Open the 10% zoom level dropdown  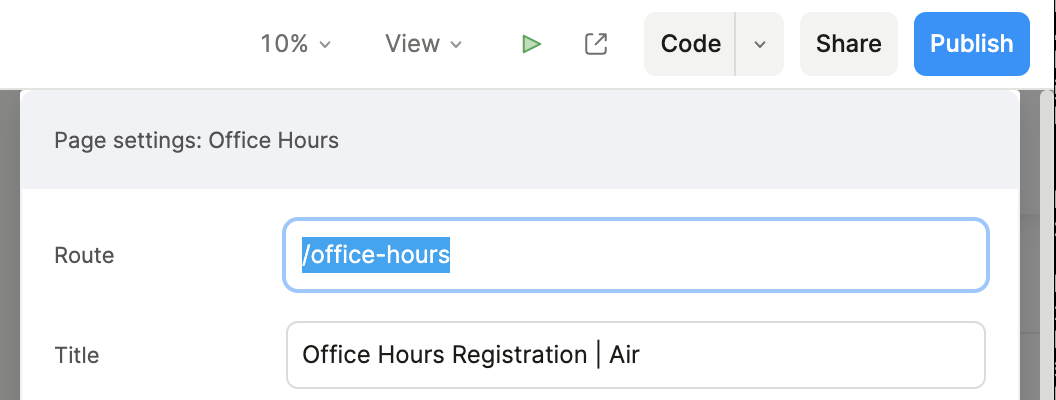[x=295, y=44]
